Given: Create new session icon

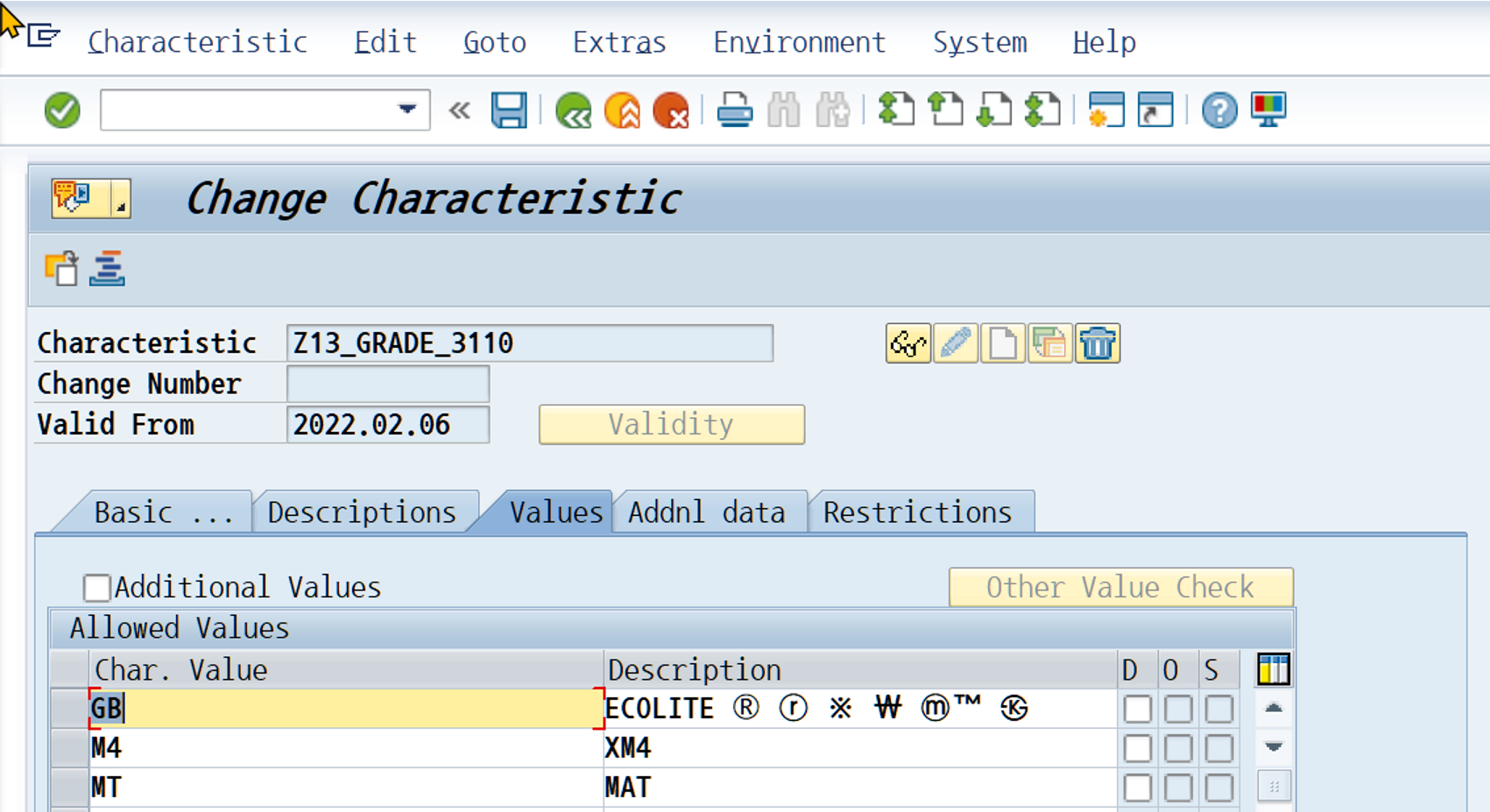Looking at the screenshot, I should coord(1106,110).
